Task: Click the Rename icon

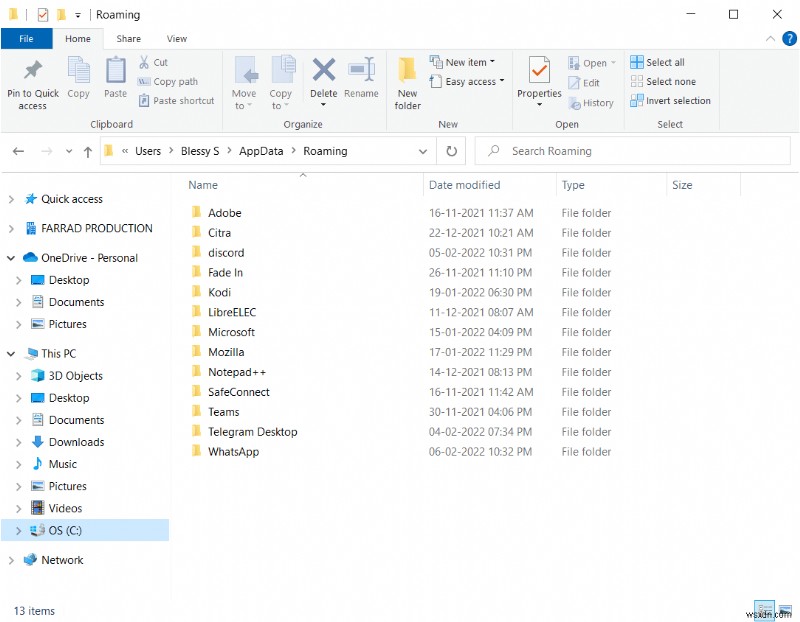Action: (361, 70)
